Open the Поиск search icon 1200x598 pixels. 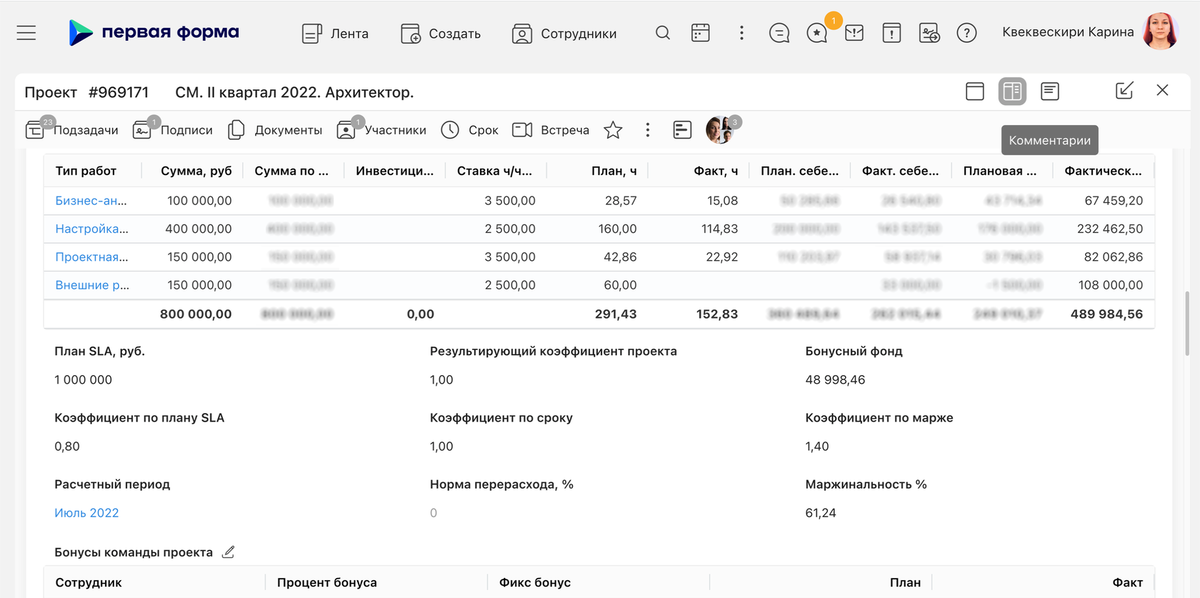(662, 32)
